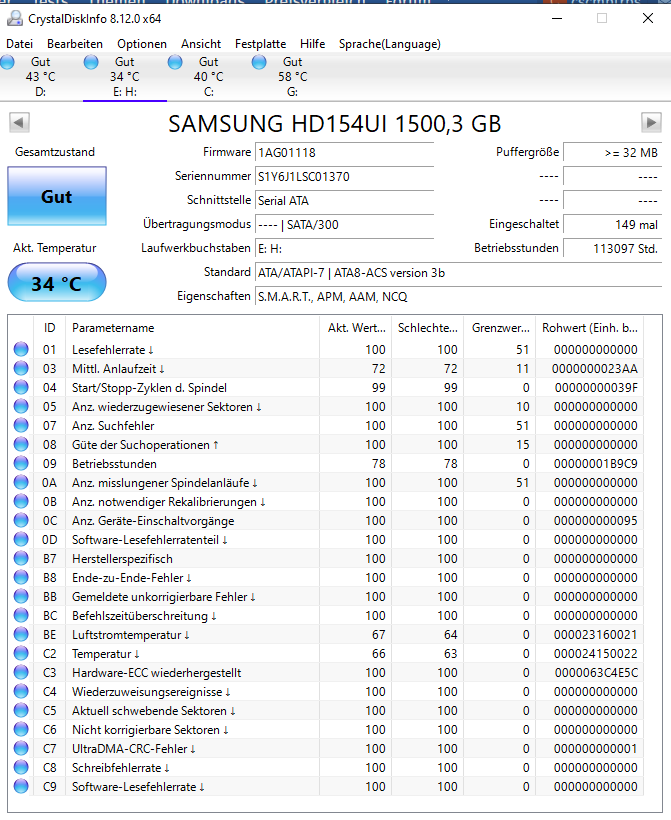Click status icon for misslungener Spindelanläufe row
Screen dimensions: 671x820
[x=21, y=483]
